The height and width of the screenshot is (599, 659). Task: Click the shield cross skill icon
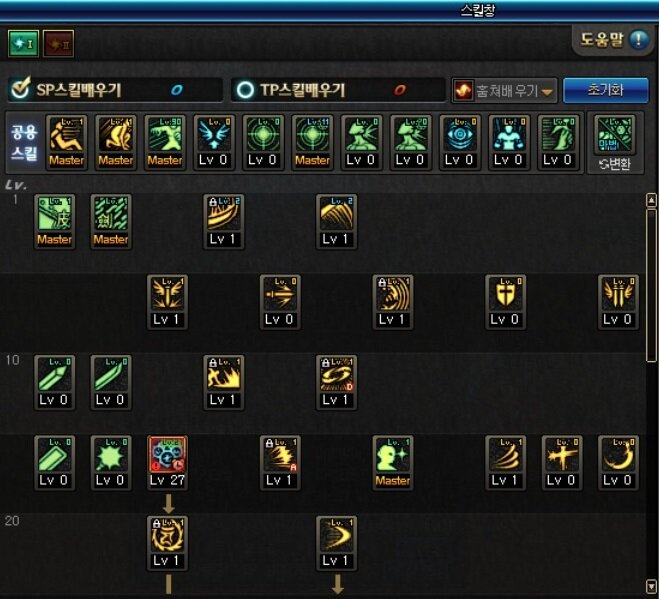505,302
